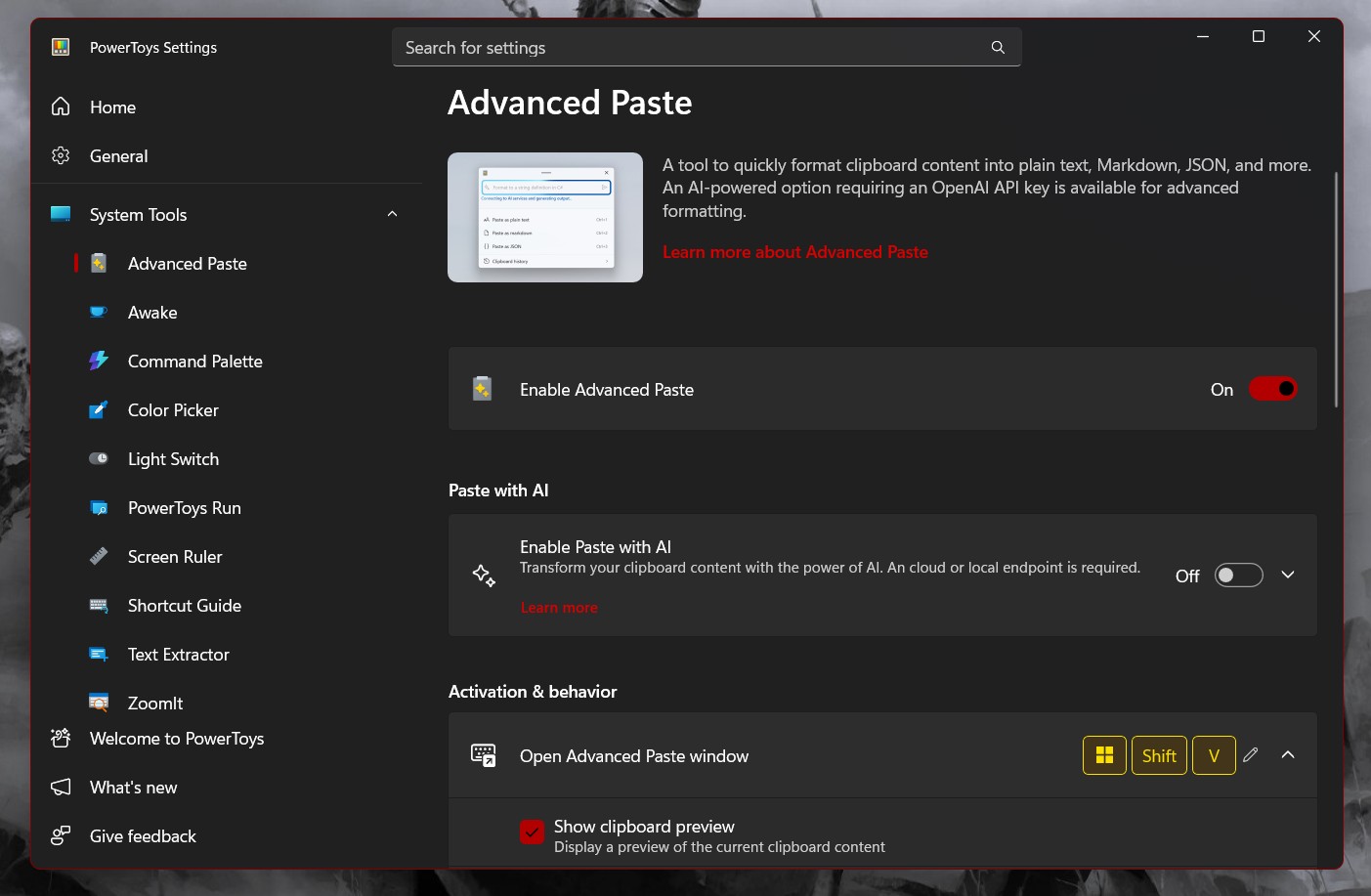
Task: Turn off Enable Advanced Paste
Action: tap(1272, 388)
